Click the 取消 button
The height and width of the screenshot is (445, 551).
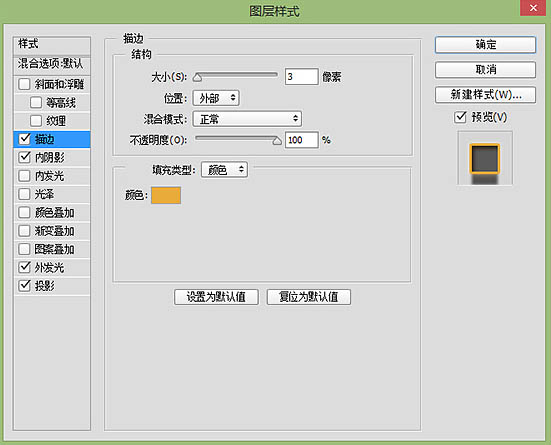pos(485,70)
